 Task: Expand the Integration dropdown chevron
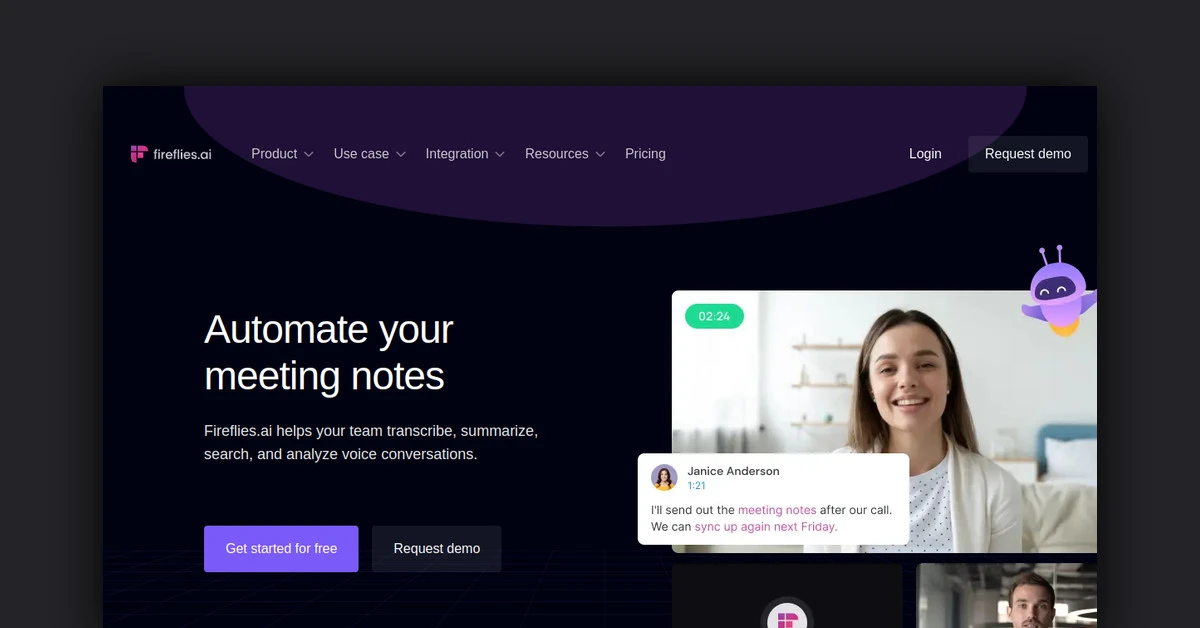coord(500,155)
